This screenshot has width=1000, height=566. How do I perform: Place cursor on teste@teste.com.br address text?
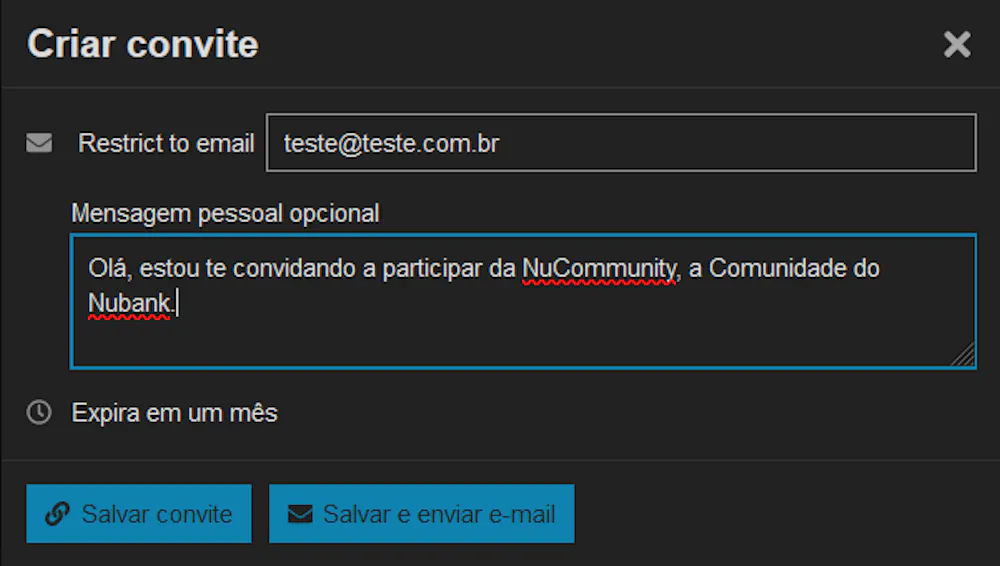(x=391, y=143)
